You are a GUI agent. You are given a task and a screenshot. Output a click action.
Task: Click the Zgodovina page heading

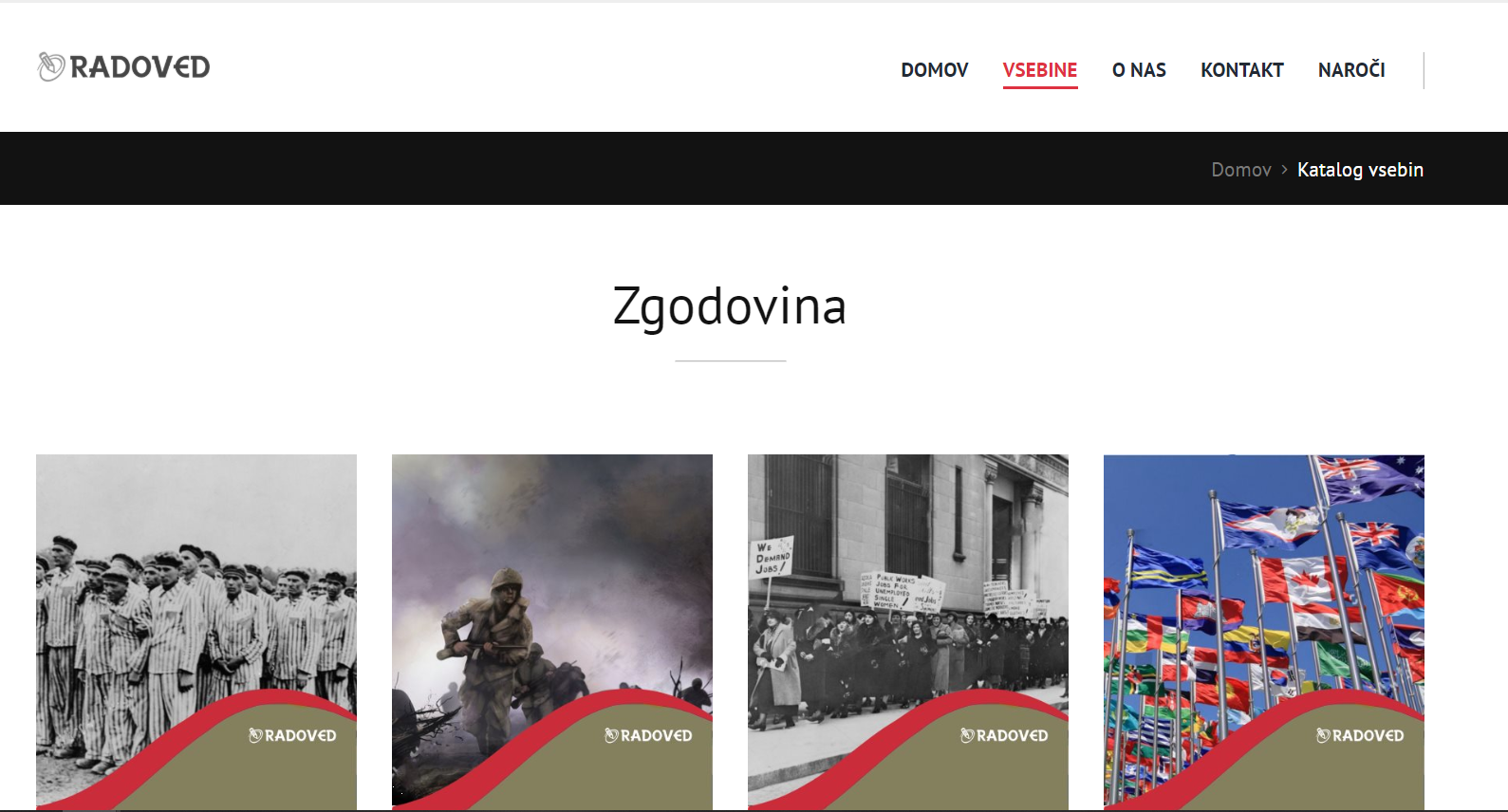(x=730, y=307)
